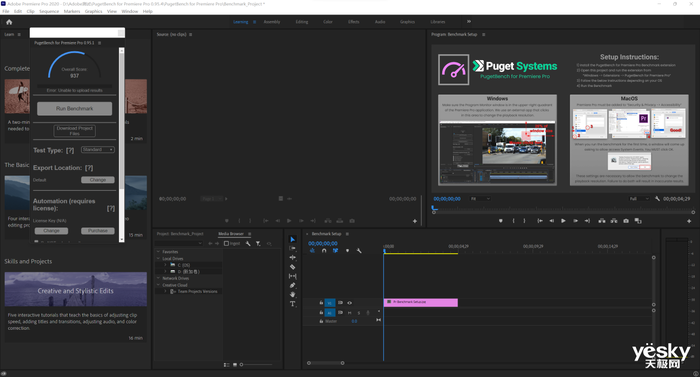Toggle V1 track lock

(321, 302)
